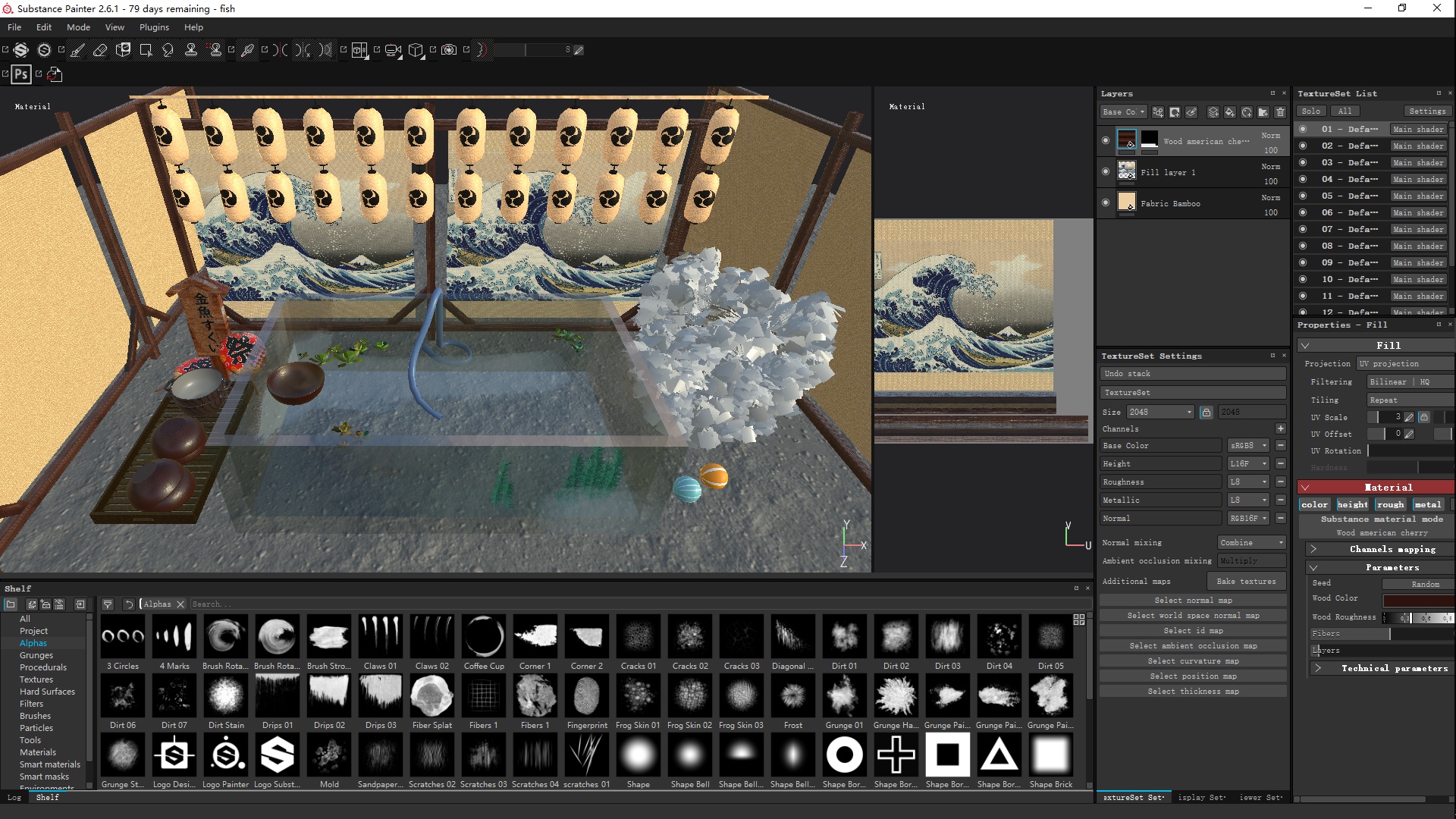Select the Material picker eyedropper tool
The width and height of the screenshot is (1456, 819).
(x=247, y=50)
